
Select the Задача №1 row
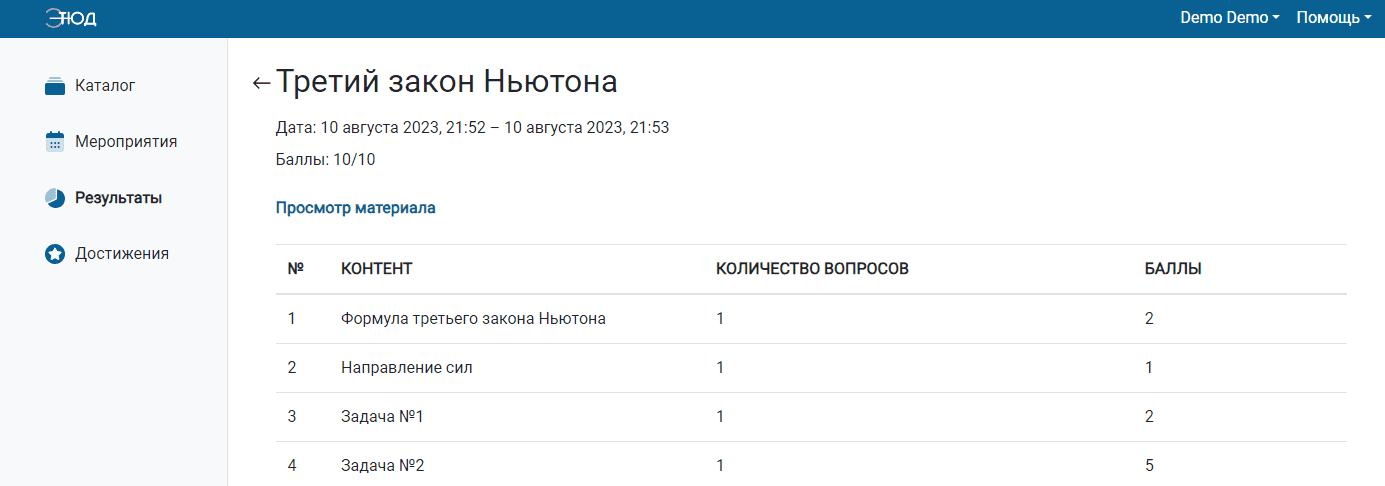pyautogui.click(x=811, y=417)
